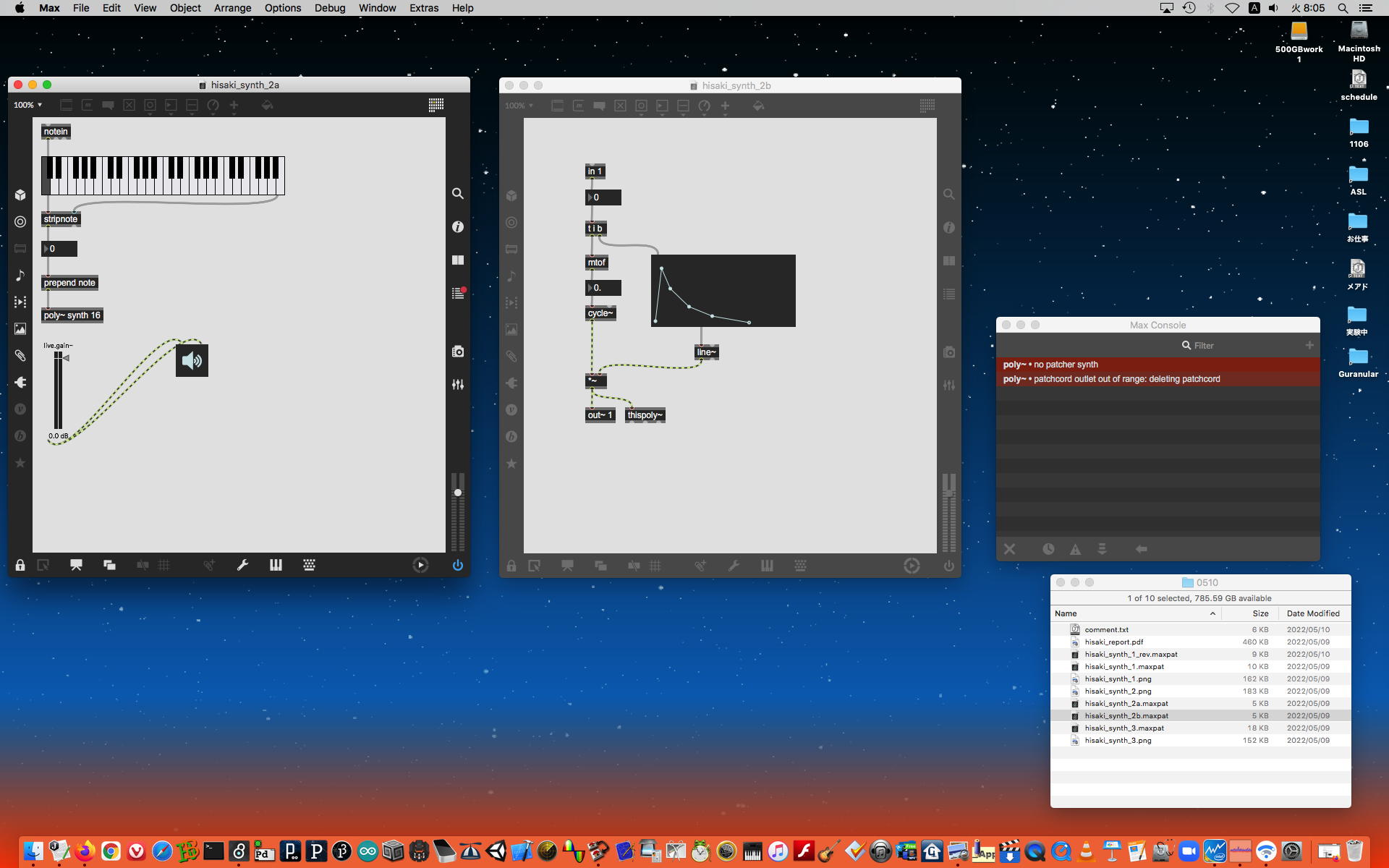Open the Extras menu

point(423,8)
